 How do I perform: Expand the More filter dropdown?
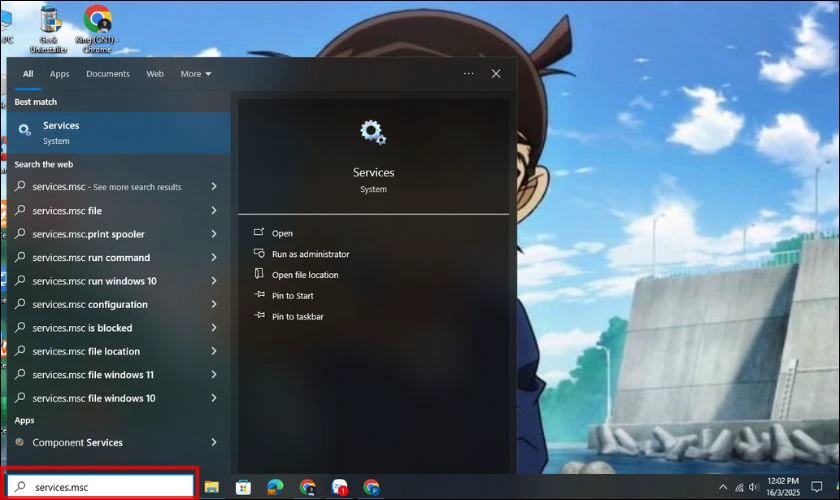tap(196, 74)
